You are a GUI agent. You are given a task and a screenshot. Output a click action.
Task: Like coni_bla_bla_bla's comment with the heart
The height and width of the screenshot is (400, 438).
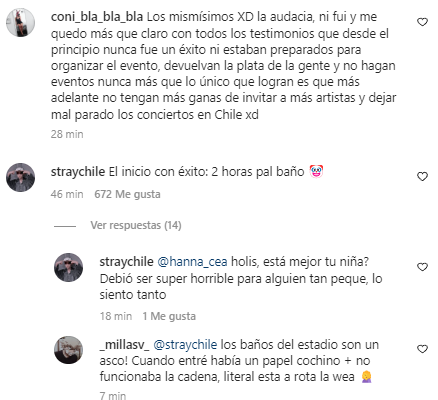(422, 22)
